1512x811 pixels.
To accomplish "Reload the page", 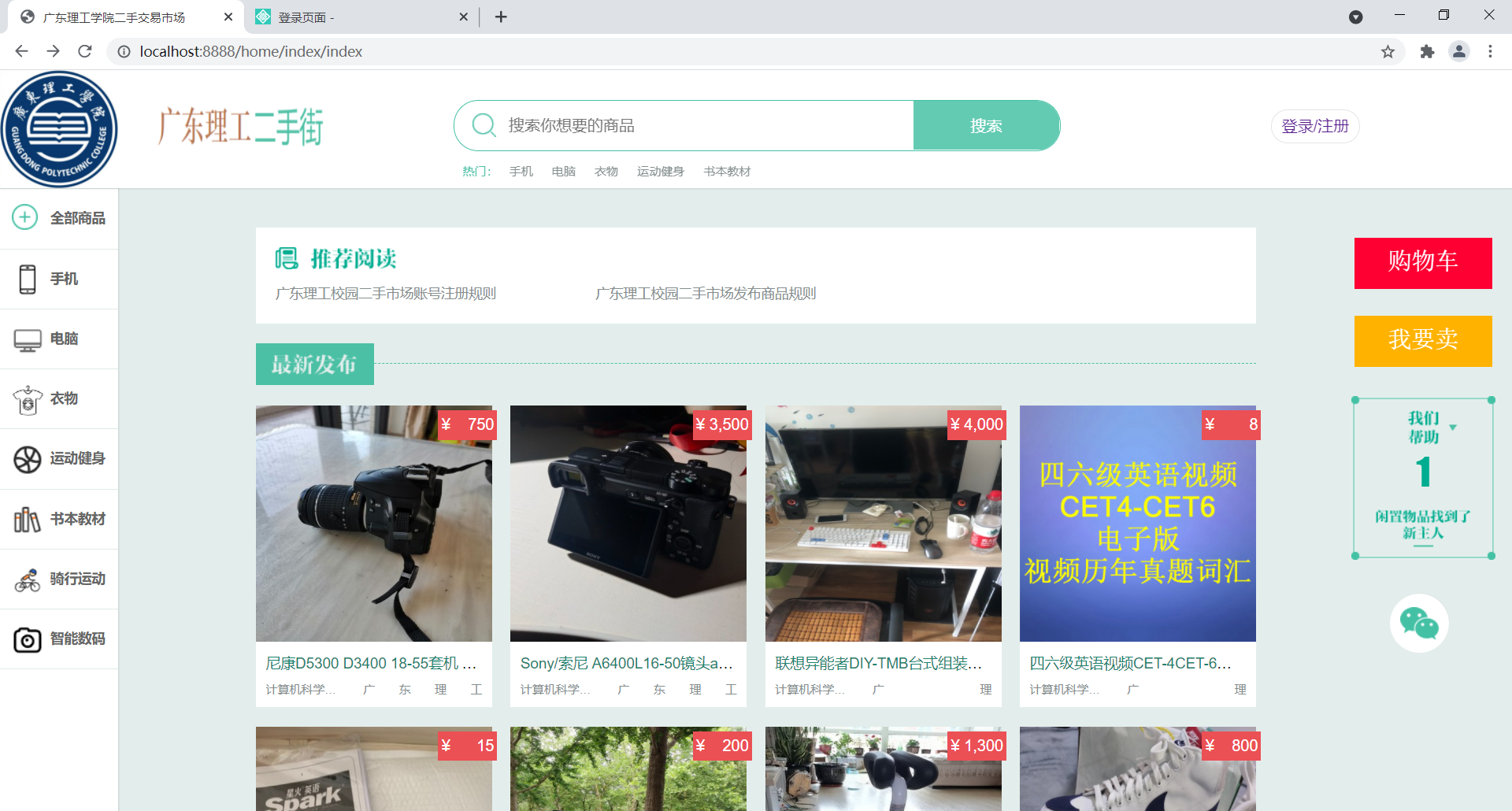I will (x=85, y=51).
